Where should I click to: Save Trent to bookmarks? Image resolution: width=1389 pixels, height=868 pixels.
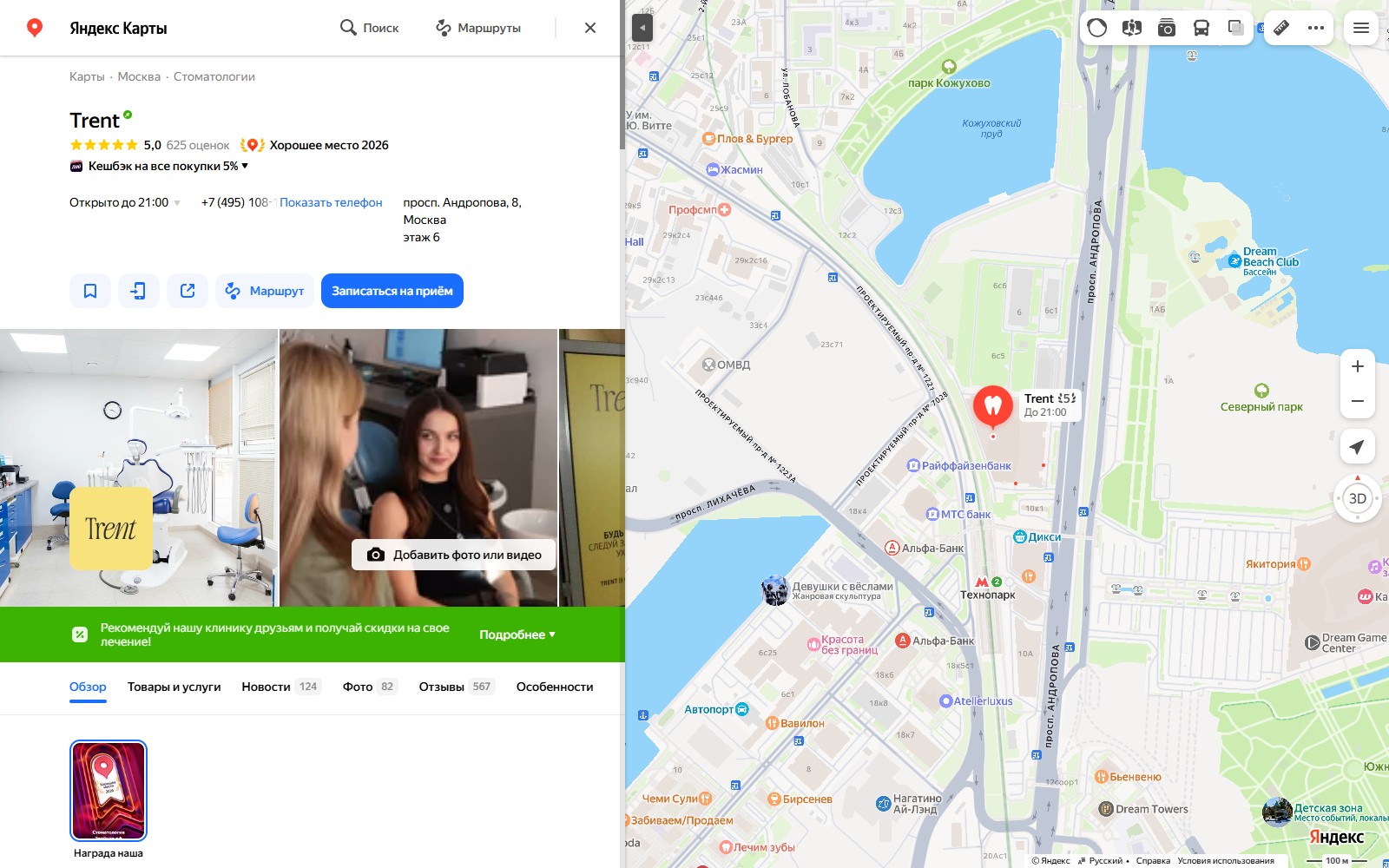(x=90, y=291)
